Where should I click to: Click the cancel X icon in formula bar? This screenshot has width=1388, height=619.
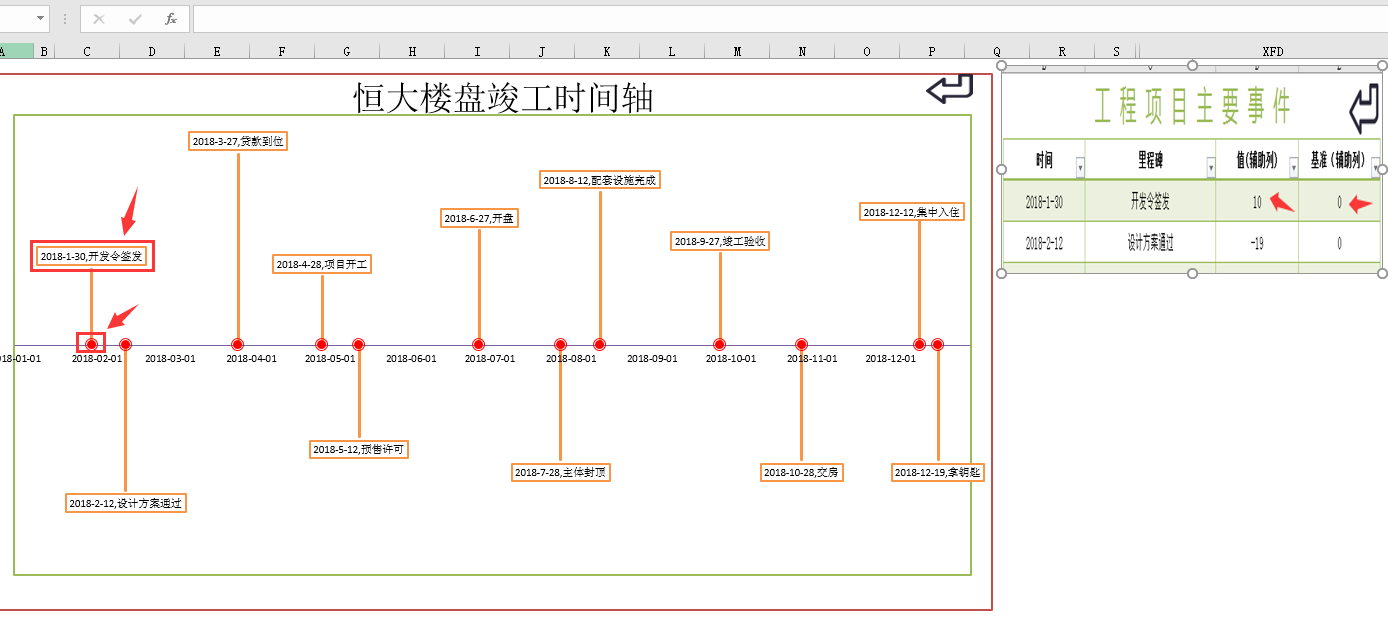99,19
